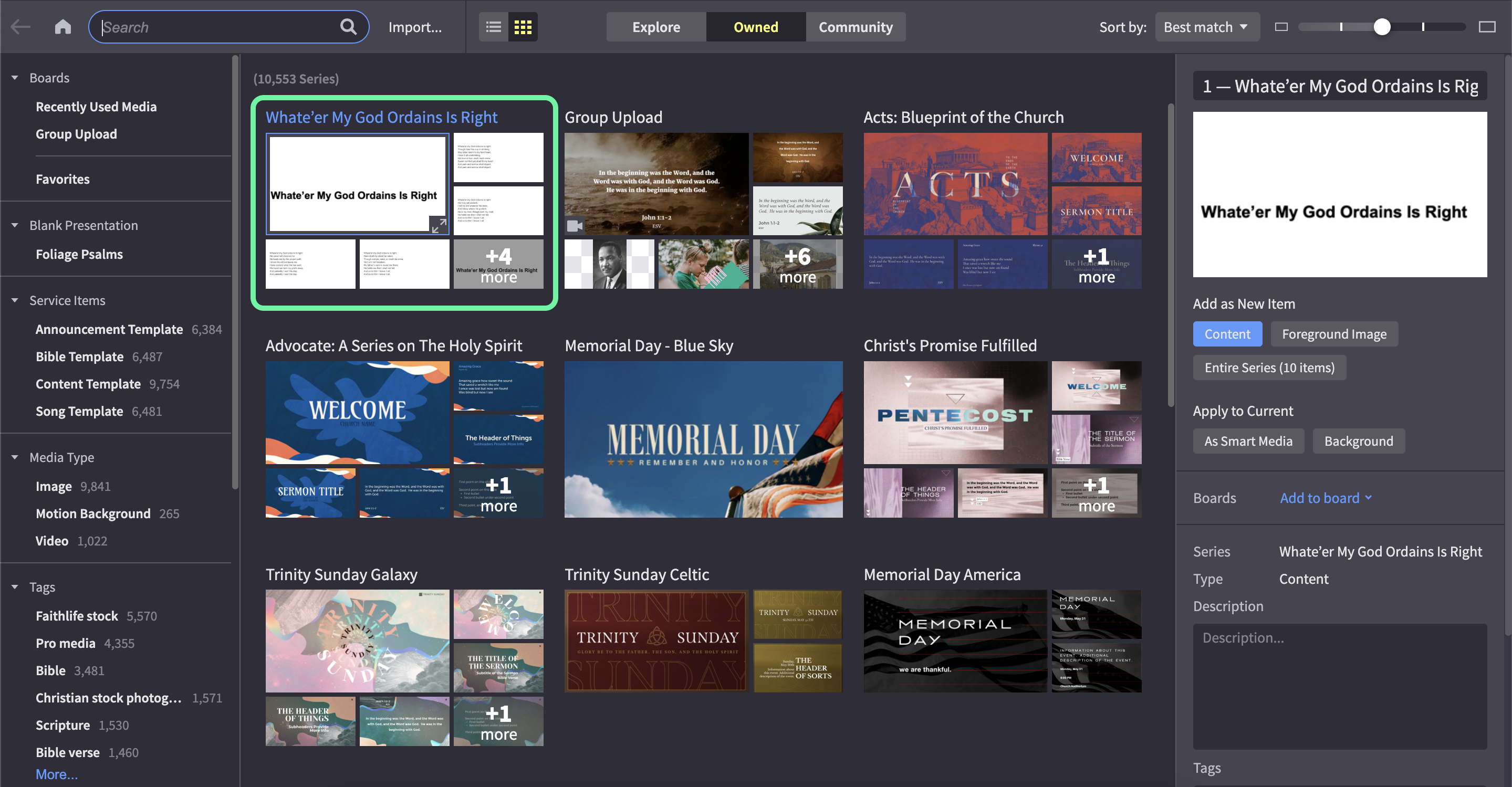1512x787 pixels.
Task: Choose Background under Apply to Current
Action: click(x=1358, y=442)
